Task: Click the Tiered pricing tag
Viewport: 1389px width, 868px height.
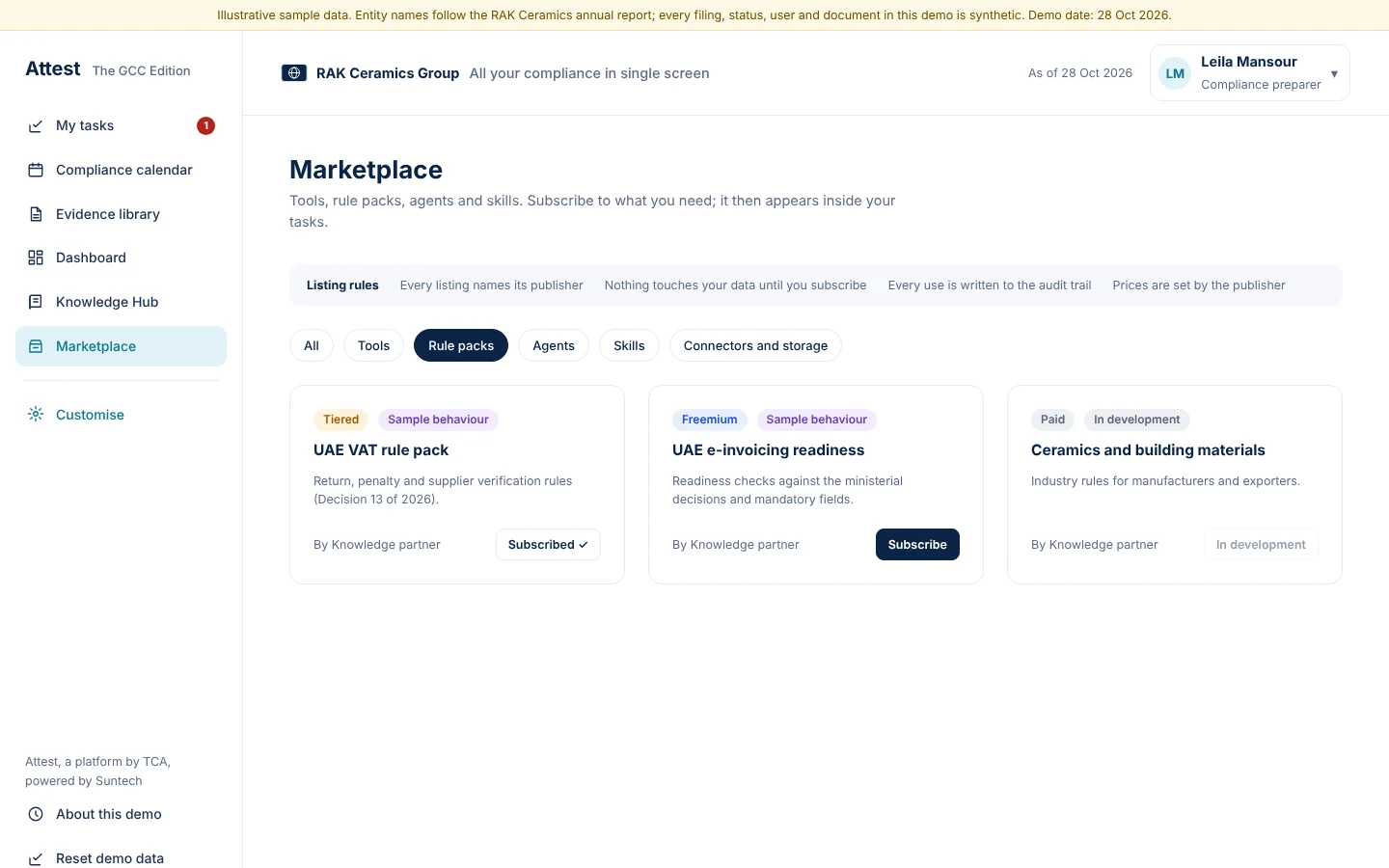Action: [340, 420]
